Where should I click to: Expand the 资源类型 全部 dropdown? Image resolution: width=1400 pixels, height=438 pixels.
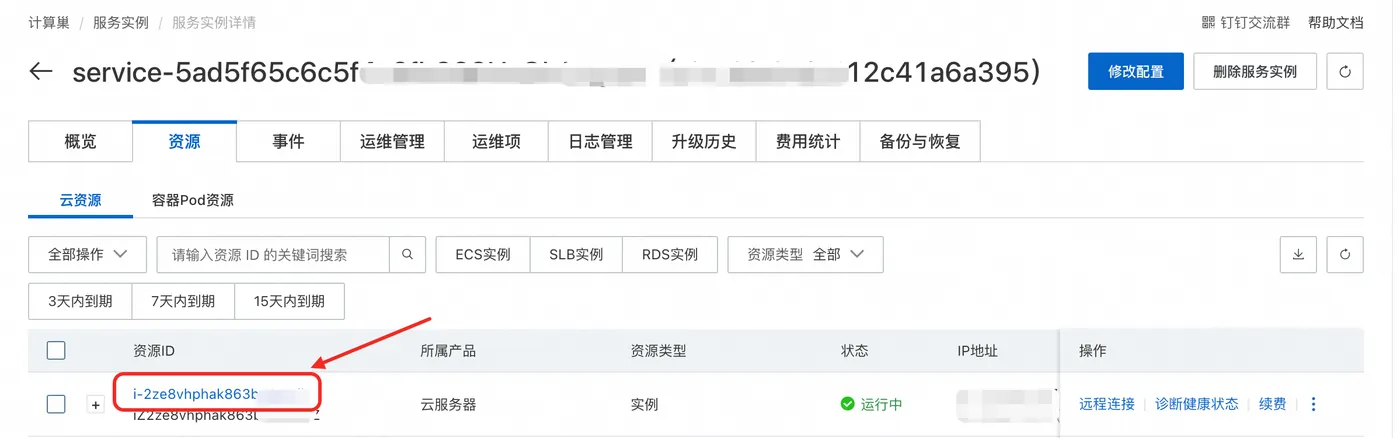tap(805, 255)
